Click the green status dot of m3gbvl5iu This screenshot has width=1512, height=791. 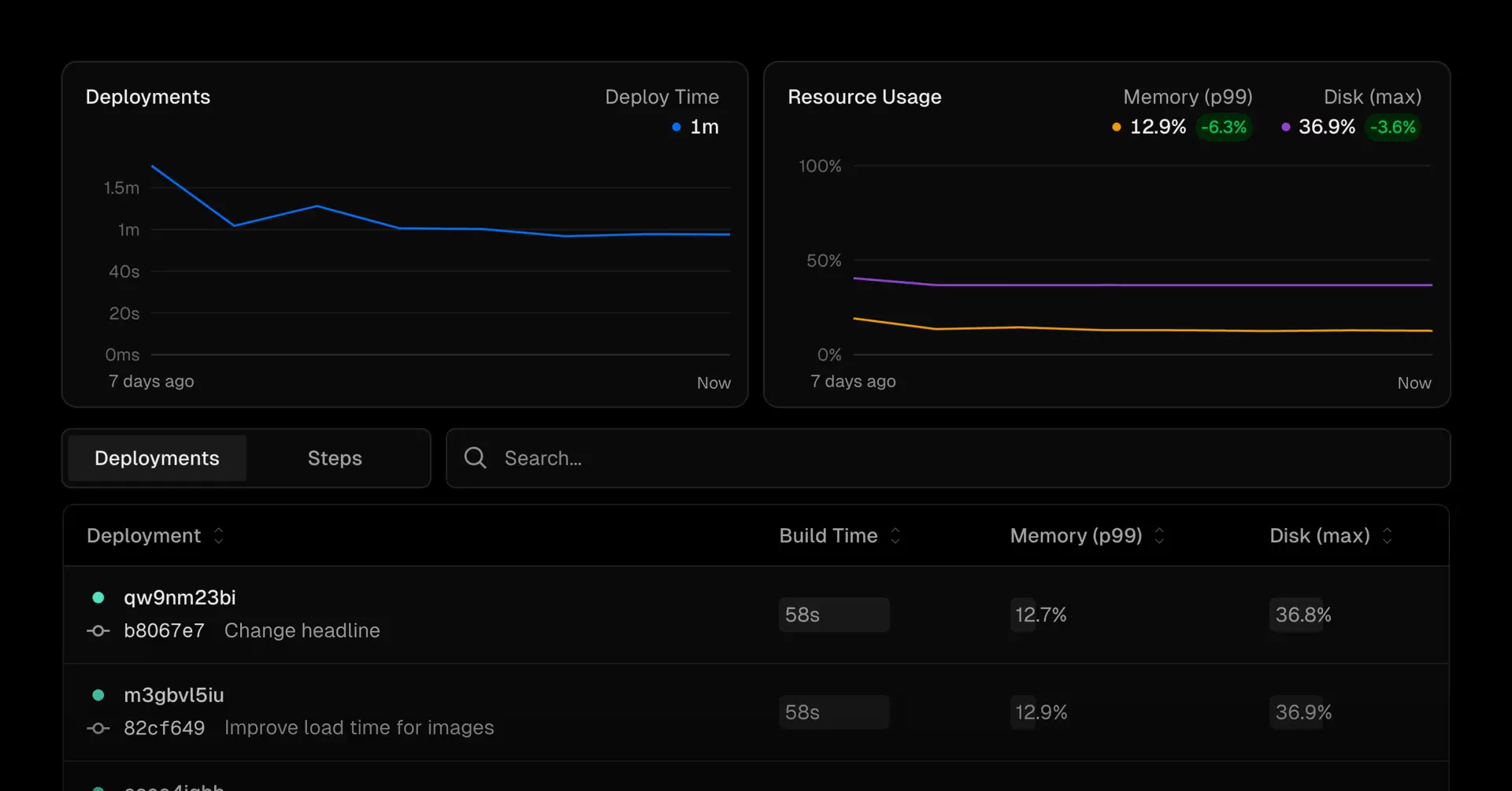pyautogui.click(x=98, y=695)
